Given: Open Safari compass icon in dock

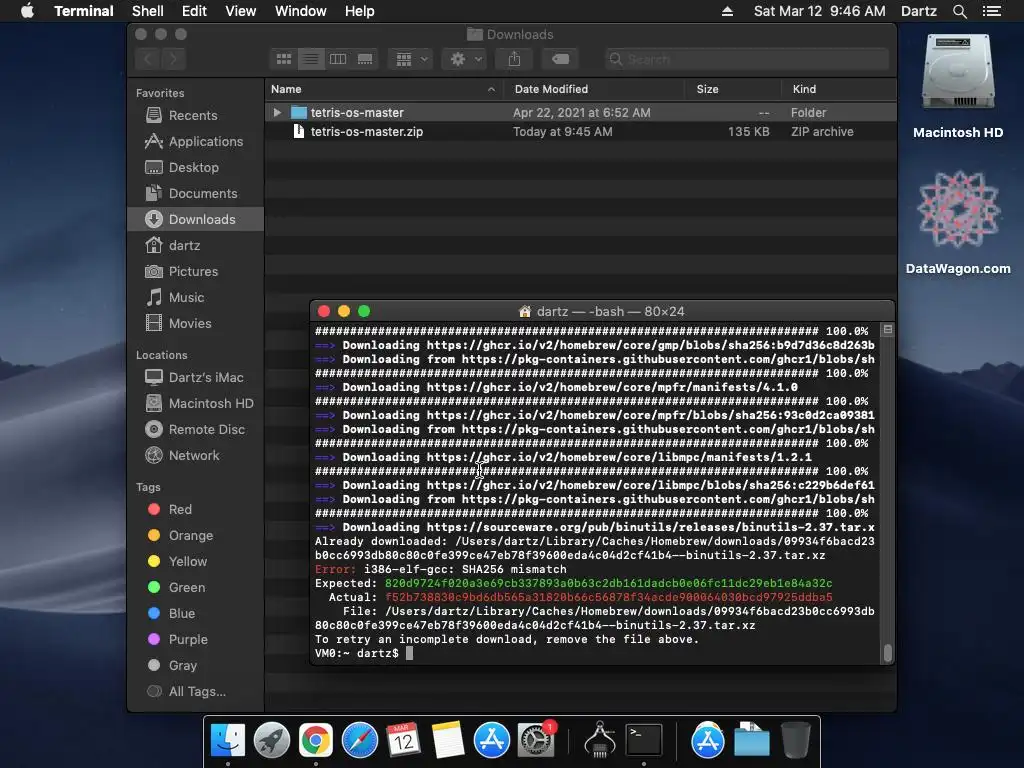Looking at the screenshot, I should (x=359, y=741).
